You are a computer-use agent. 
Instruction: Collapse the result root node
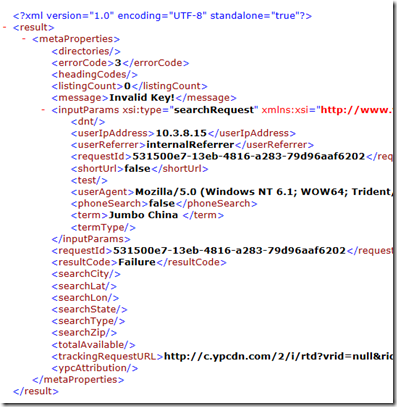click(x=5, y=27)
